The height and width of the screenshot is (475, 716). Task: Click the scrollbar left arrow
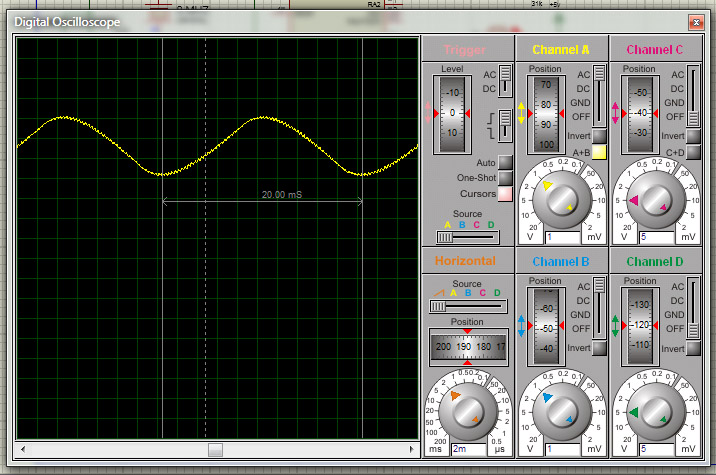pos(23,449)
